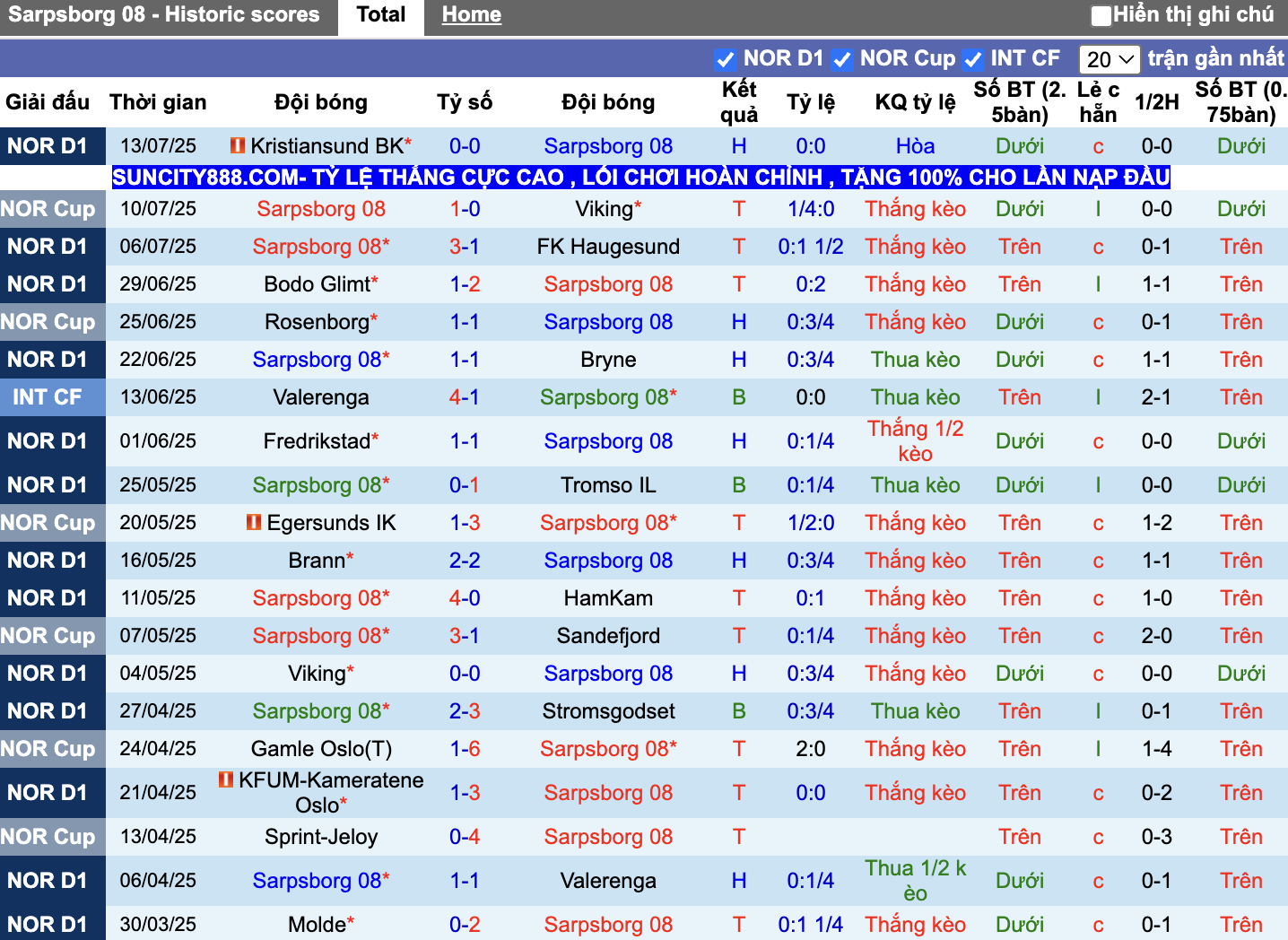Click the date 29/06/25
The height and width of the screenshot is (940, 1288).
[x=158, y=284]
